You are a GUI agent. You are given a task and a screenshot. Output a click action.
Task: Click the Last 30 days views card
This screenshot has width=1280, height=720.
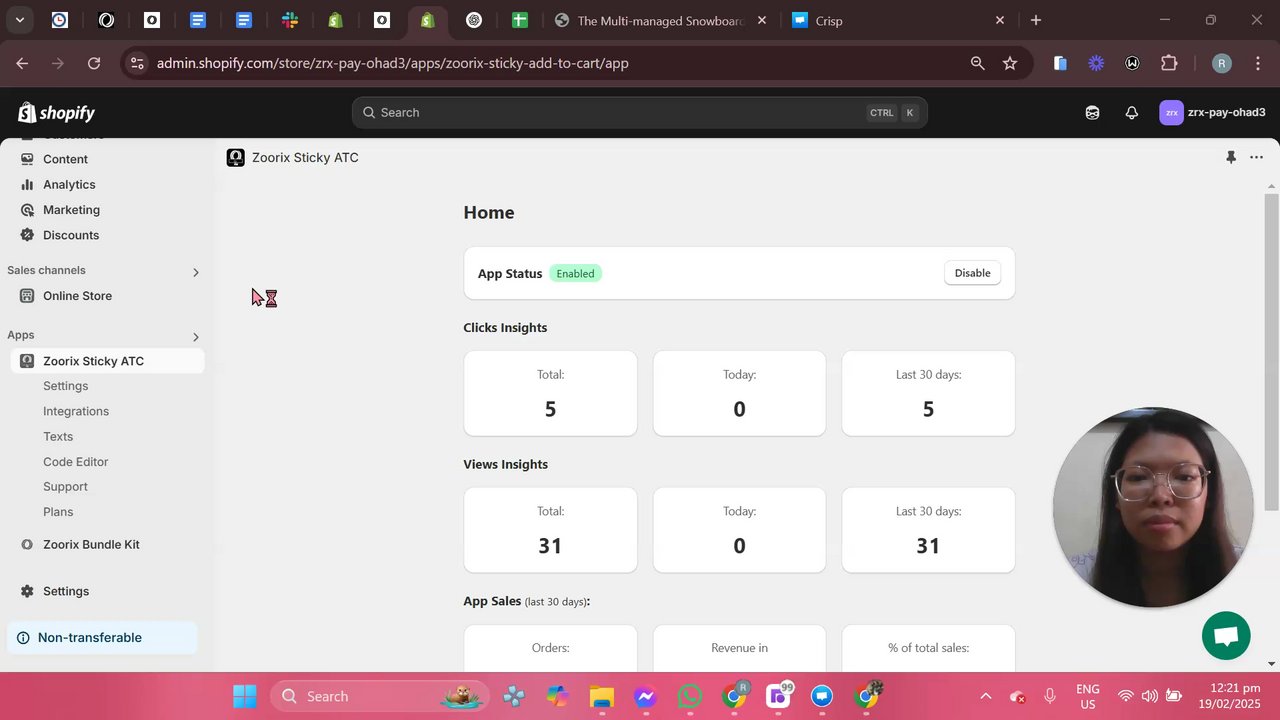click(x=928, y=530)
